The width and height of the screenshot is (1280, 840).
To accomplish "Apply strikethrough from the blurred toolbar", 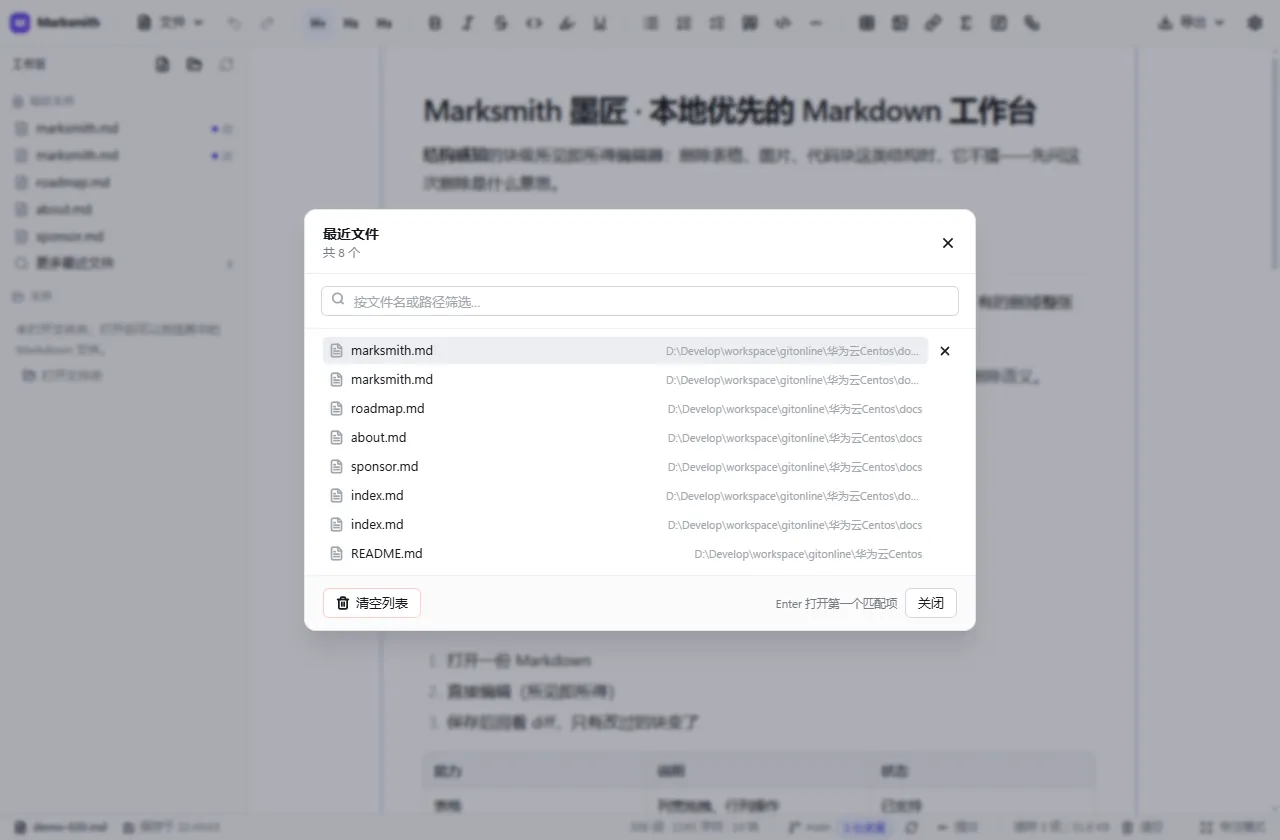I will [501, 23].
